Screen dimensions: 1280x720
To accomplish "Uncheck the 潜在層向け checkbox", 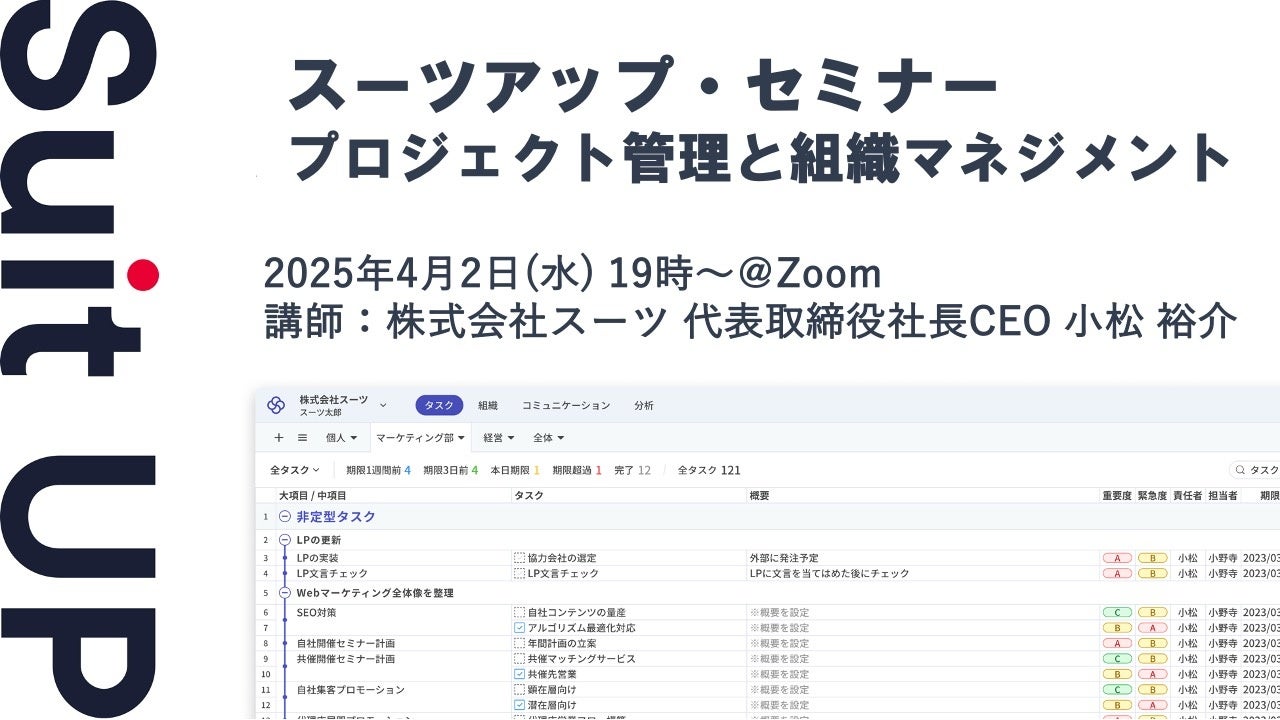I will 519,706.
